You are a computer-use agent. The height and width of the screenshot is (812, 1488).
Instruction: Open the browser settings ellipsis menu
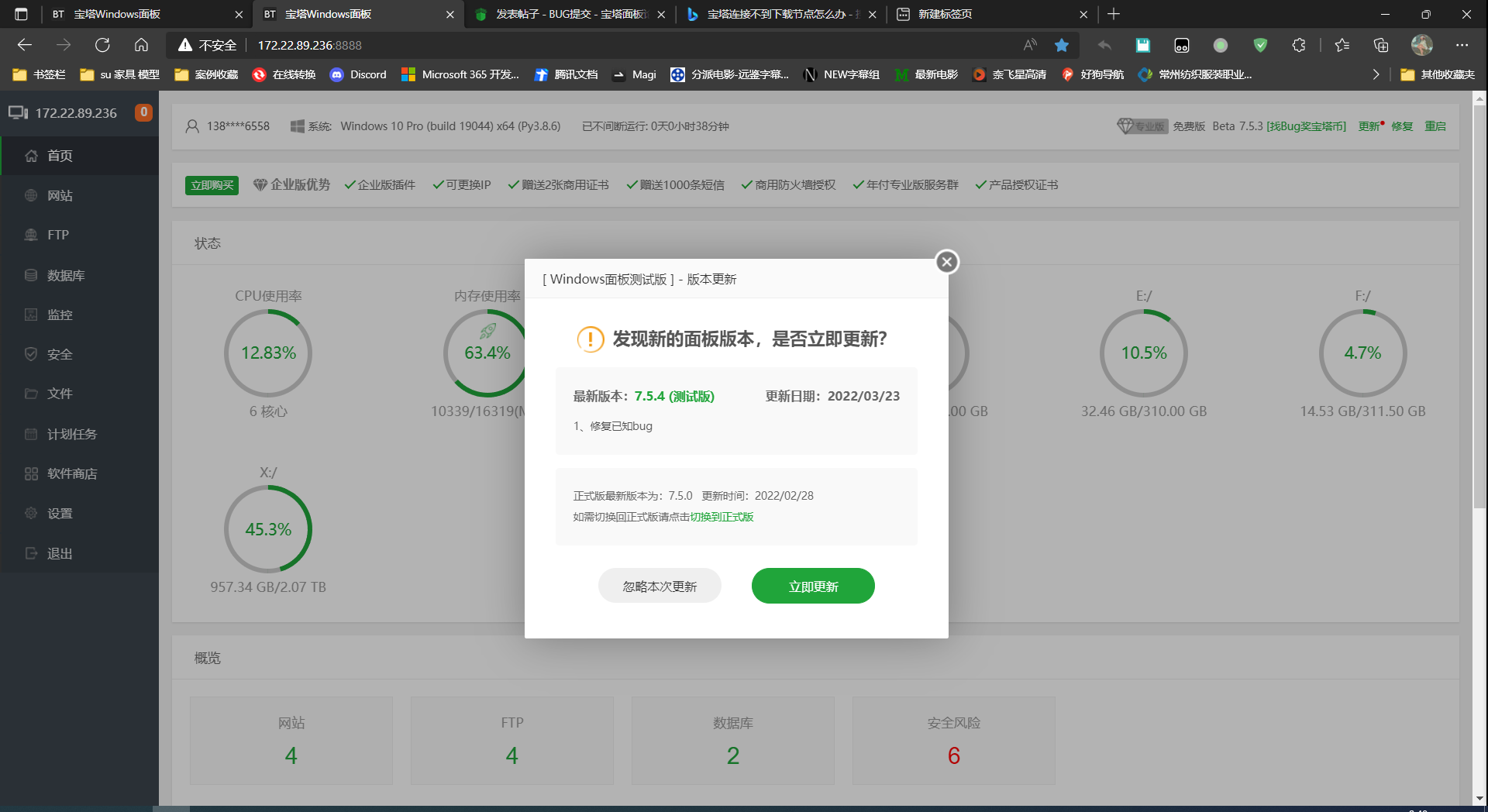coord(1462,45)
